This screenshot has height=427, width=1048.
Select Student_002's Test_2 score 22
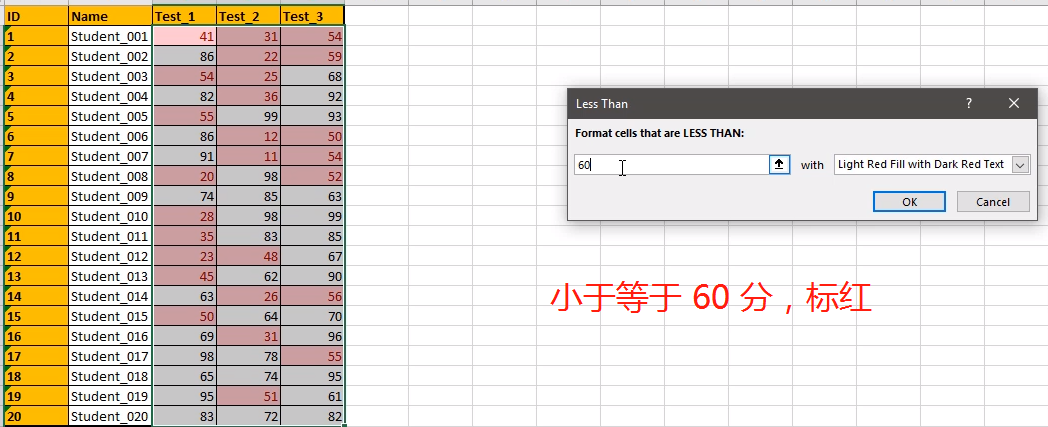[x=249, y=56]
